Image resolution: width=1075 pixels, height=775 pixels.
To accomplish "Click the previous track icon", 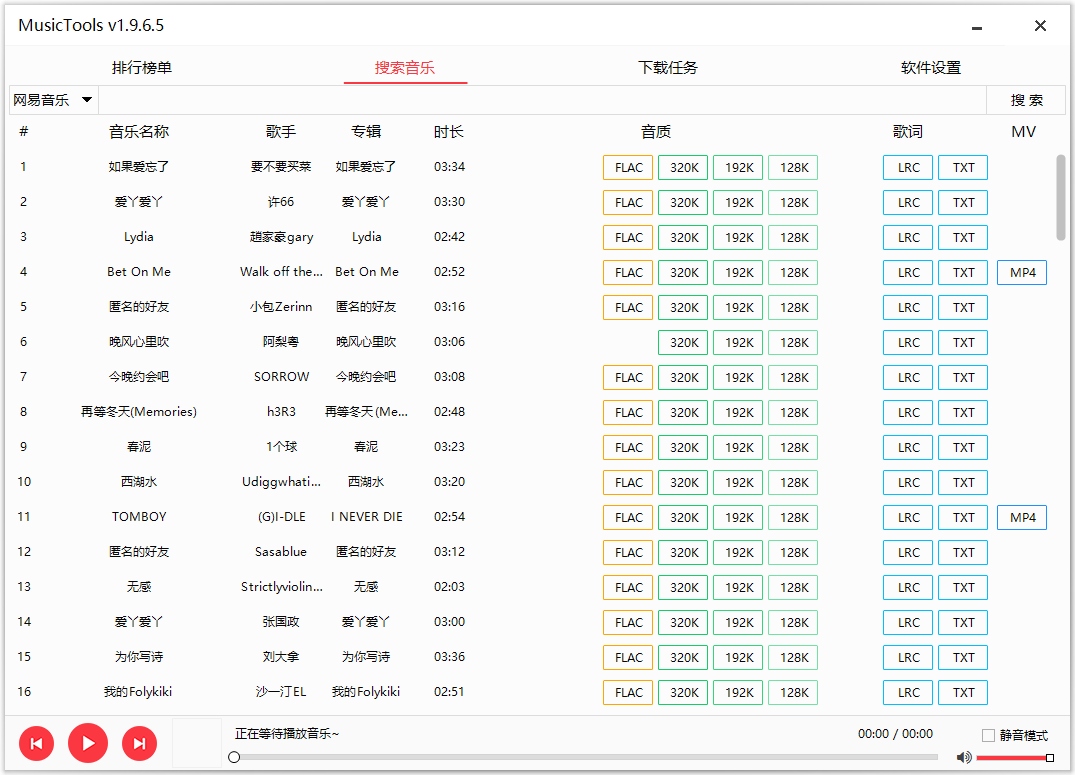I will click(36, 743).
